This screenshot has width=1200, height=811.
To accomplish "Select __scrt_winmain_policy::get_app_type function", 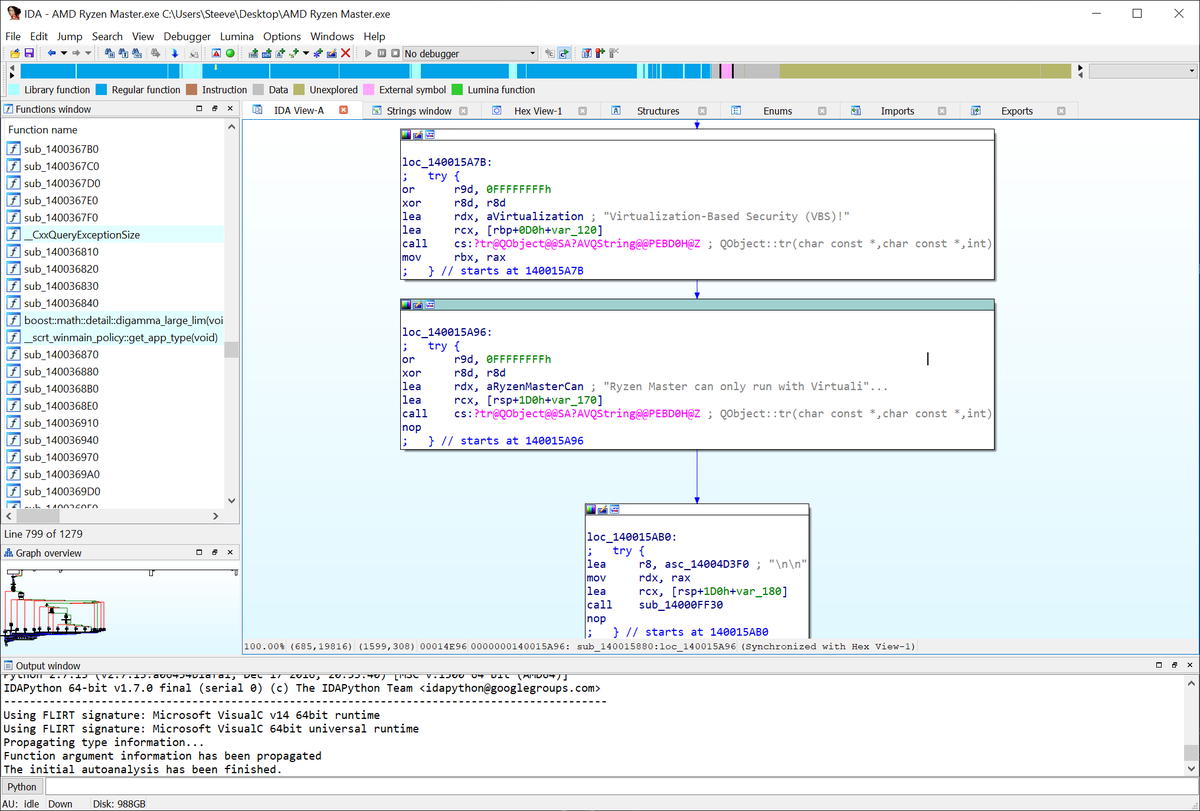I will click(x=113, y=337).
